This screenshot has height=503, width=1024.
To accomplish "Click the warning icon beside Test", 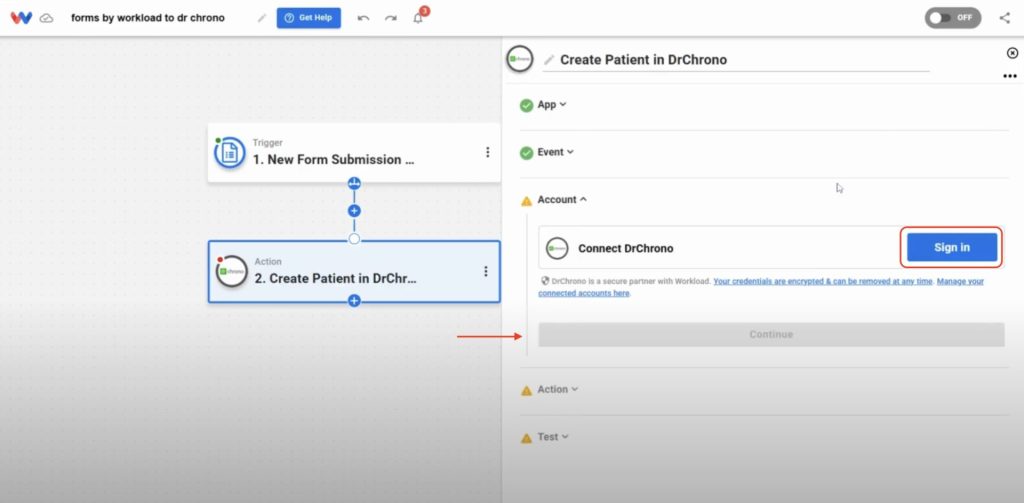I will 526,438.
